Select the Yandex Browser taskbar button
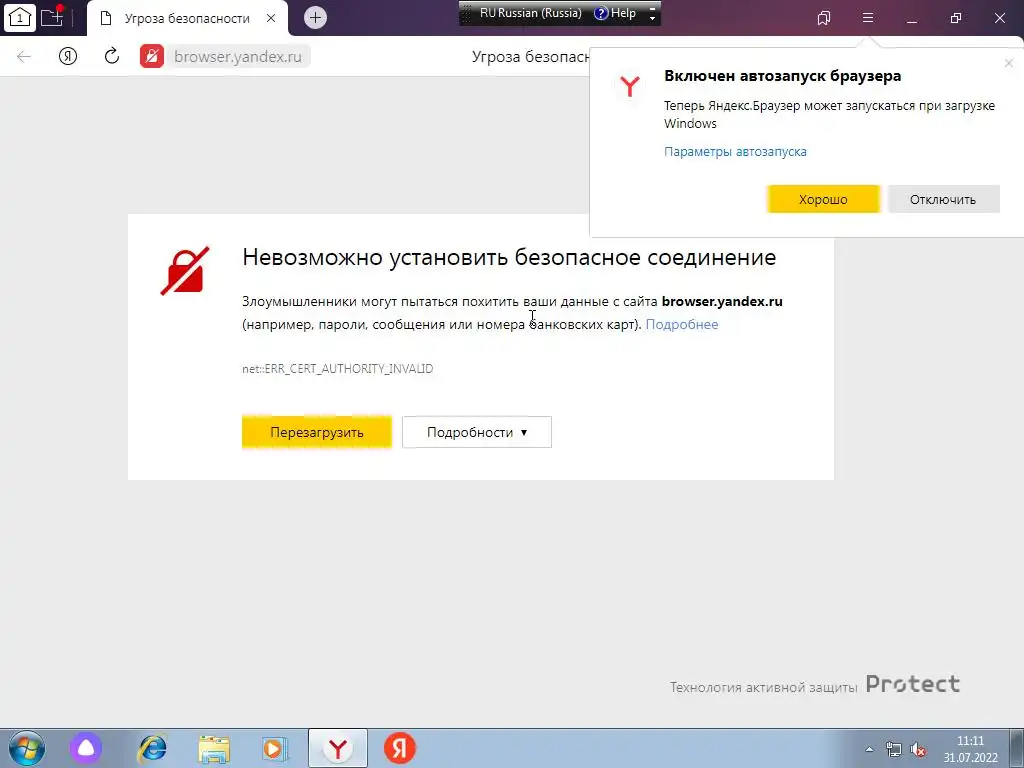Image resolution: width=1024 pixels, height=768 pixels. click(338, 748)
